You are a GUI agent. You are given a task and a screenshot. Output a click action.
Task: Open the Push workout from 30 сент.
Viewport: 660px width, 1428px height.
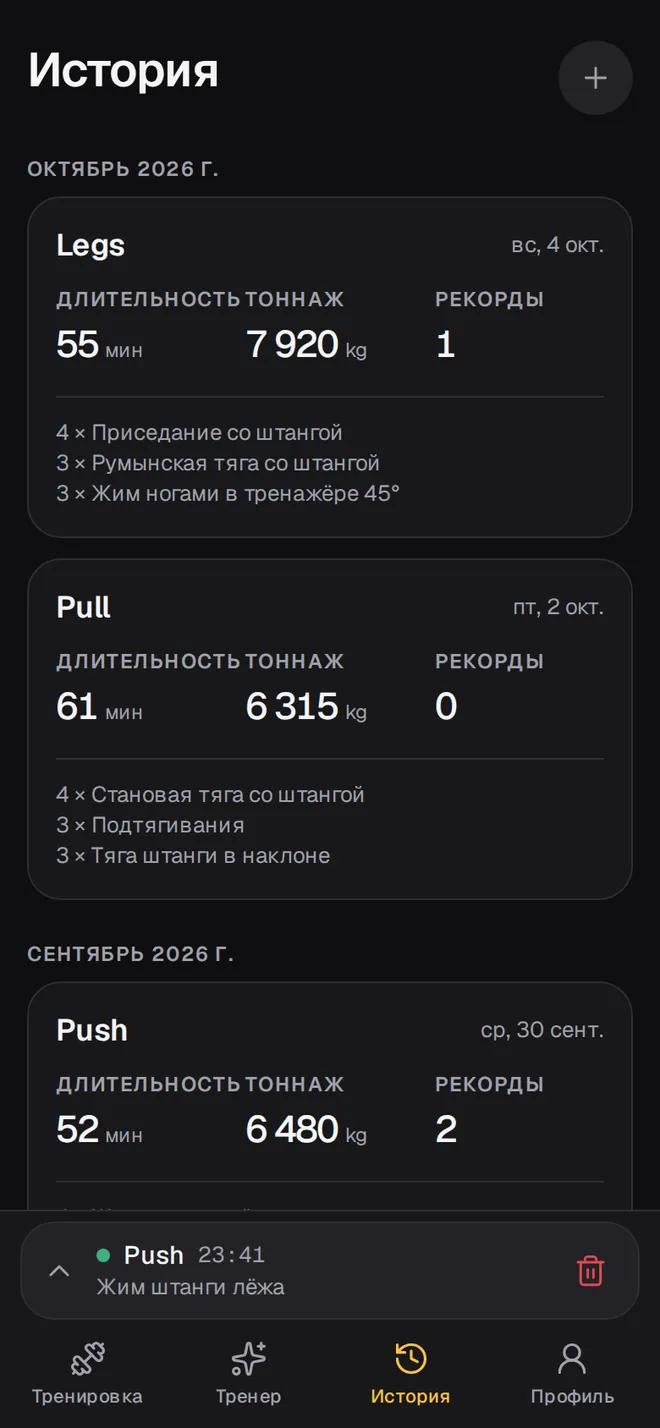click(330, 1097)
